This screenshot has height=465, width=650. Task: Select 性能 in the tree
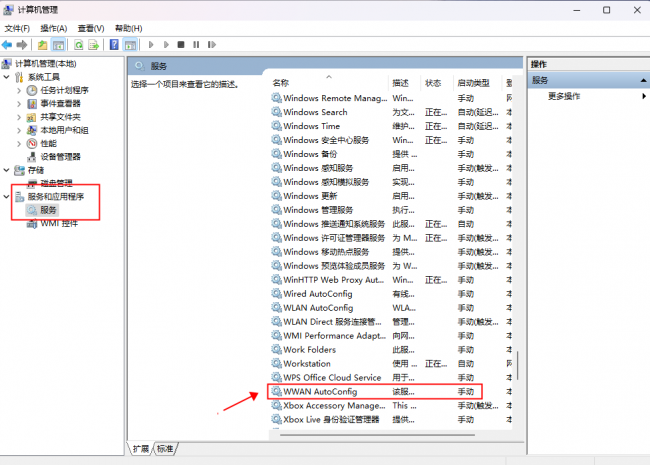(48, 143)
